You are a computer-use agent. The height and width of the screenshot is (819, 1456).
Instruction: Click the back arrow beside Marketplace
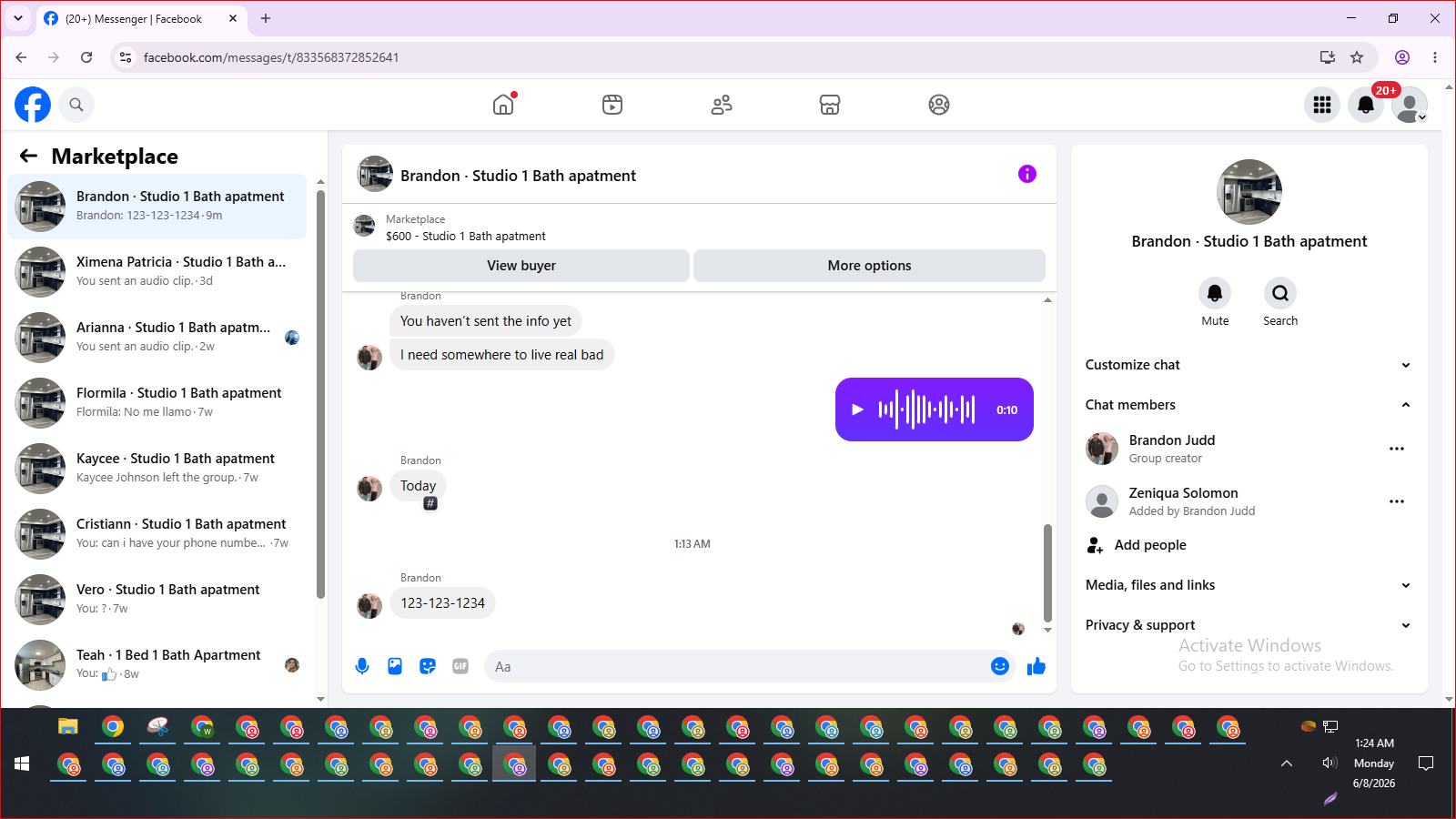[x=29, y=156]
